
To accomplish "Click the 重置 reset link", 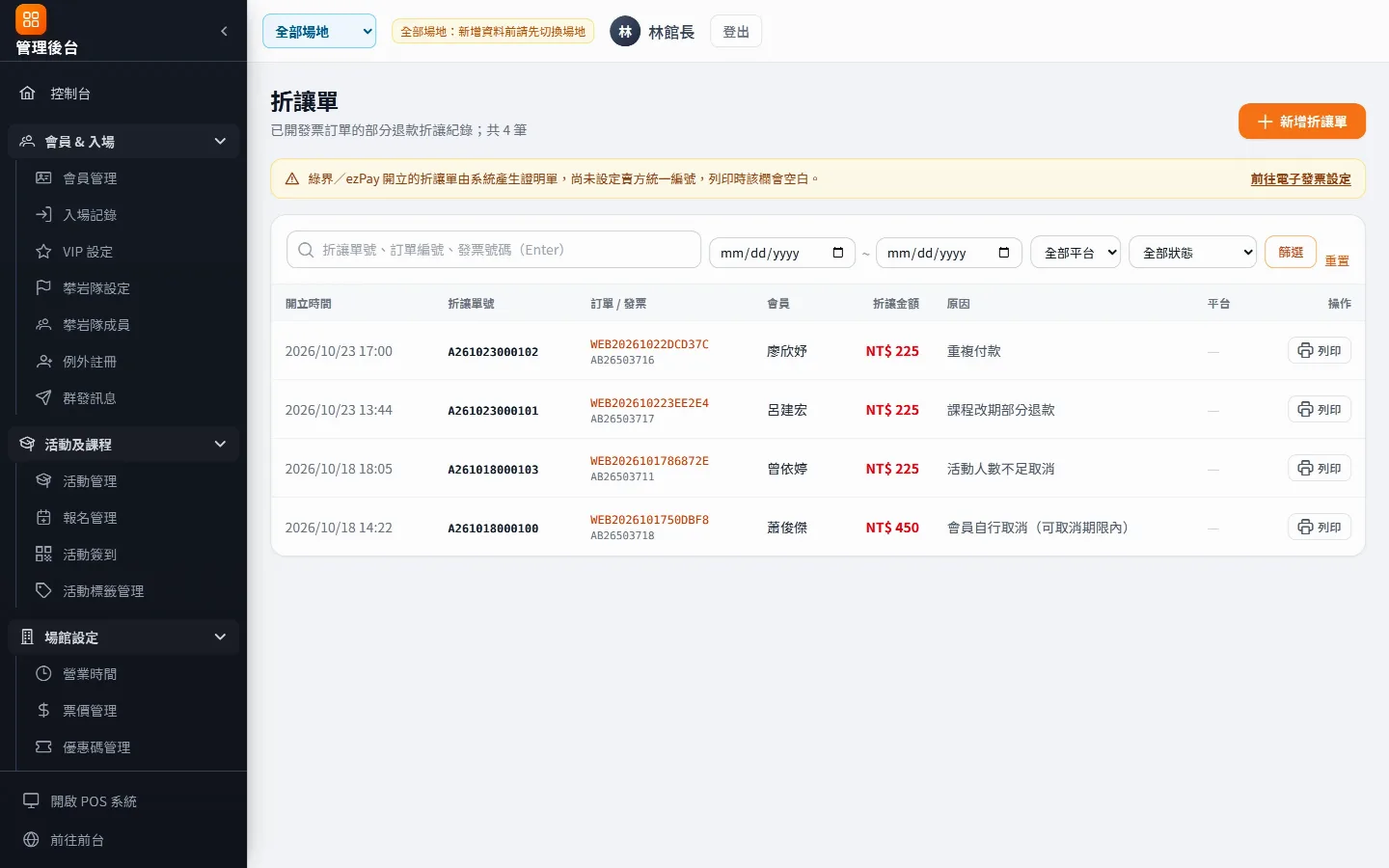I will pyautogui.click(x=1337, y=260).
